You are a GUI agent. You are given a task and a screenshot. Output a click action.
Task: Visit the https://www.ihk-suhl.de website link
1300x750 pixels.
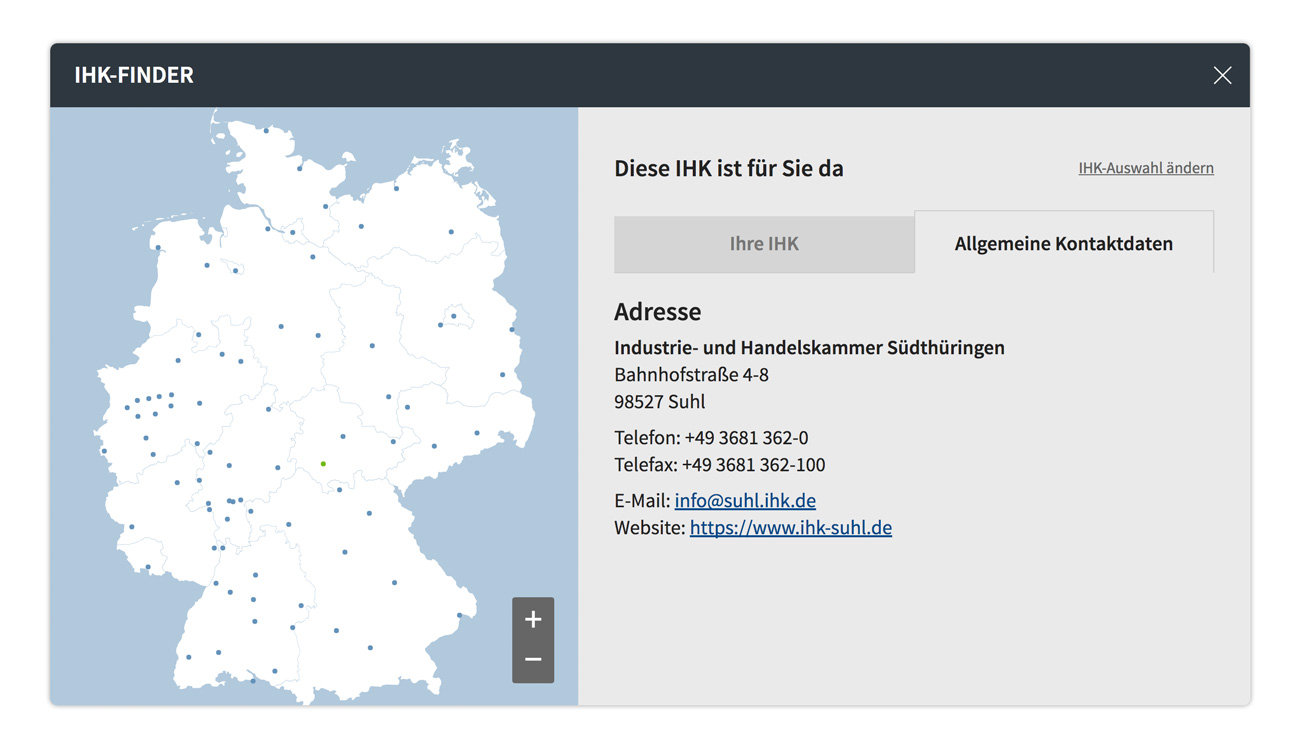[x=791, y=527]
